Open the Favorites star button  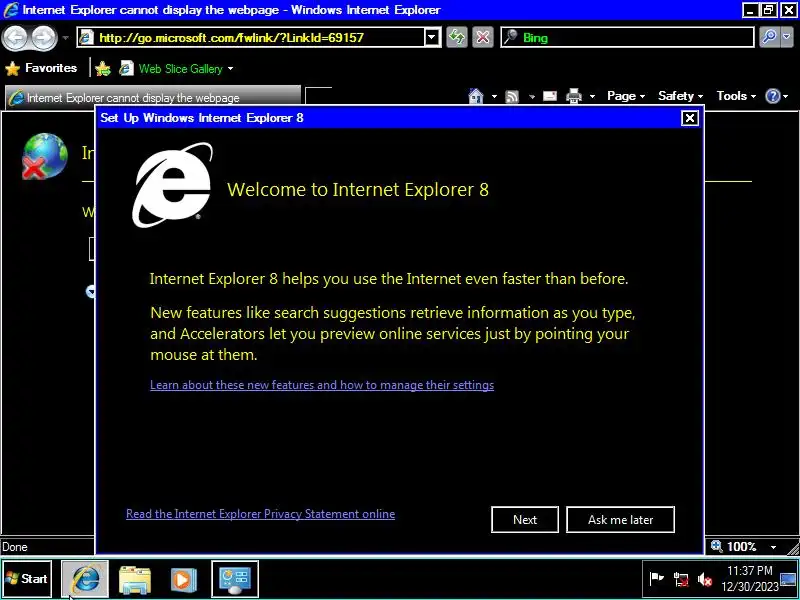coord(41,68)
